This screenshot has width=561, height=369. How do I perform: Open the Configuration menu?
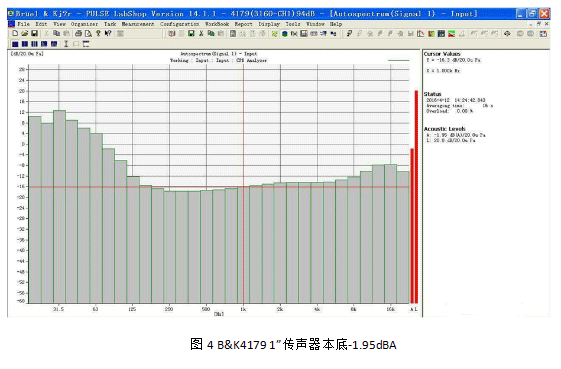click(180, 24)
